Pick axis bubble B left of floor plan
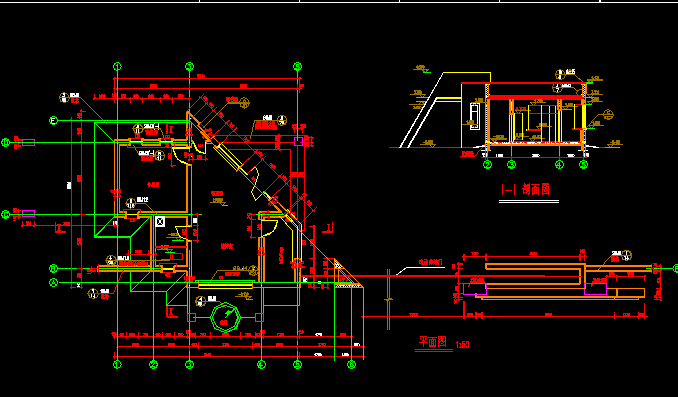The width and height of the screenshot is (678, 397). click(53, 269)
